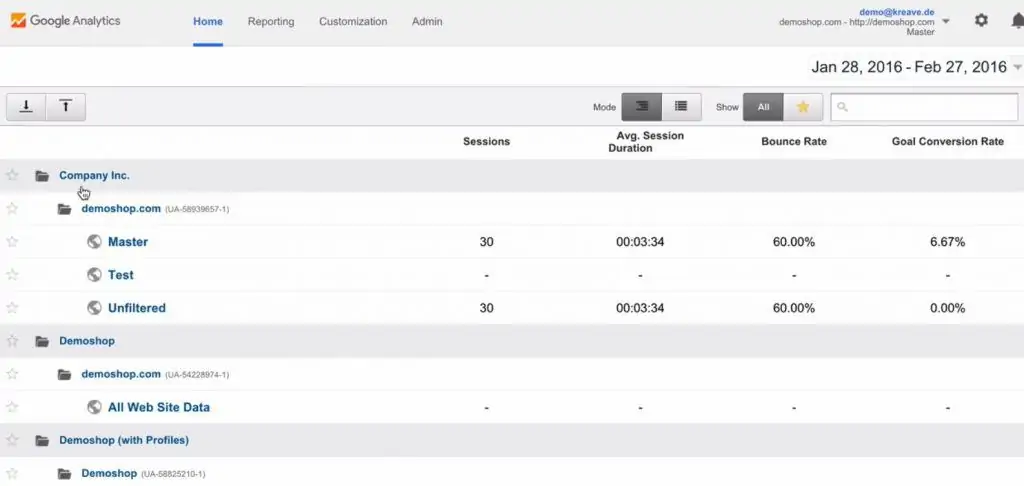This screenshot has height=486, width=1024.
Task: Open the Home tab
Action: point(208,22)
